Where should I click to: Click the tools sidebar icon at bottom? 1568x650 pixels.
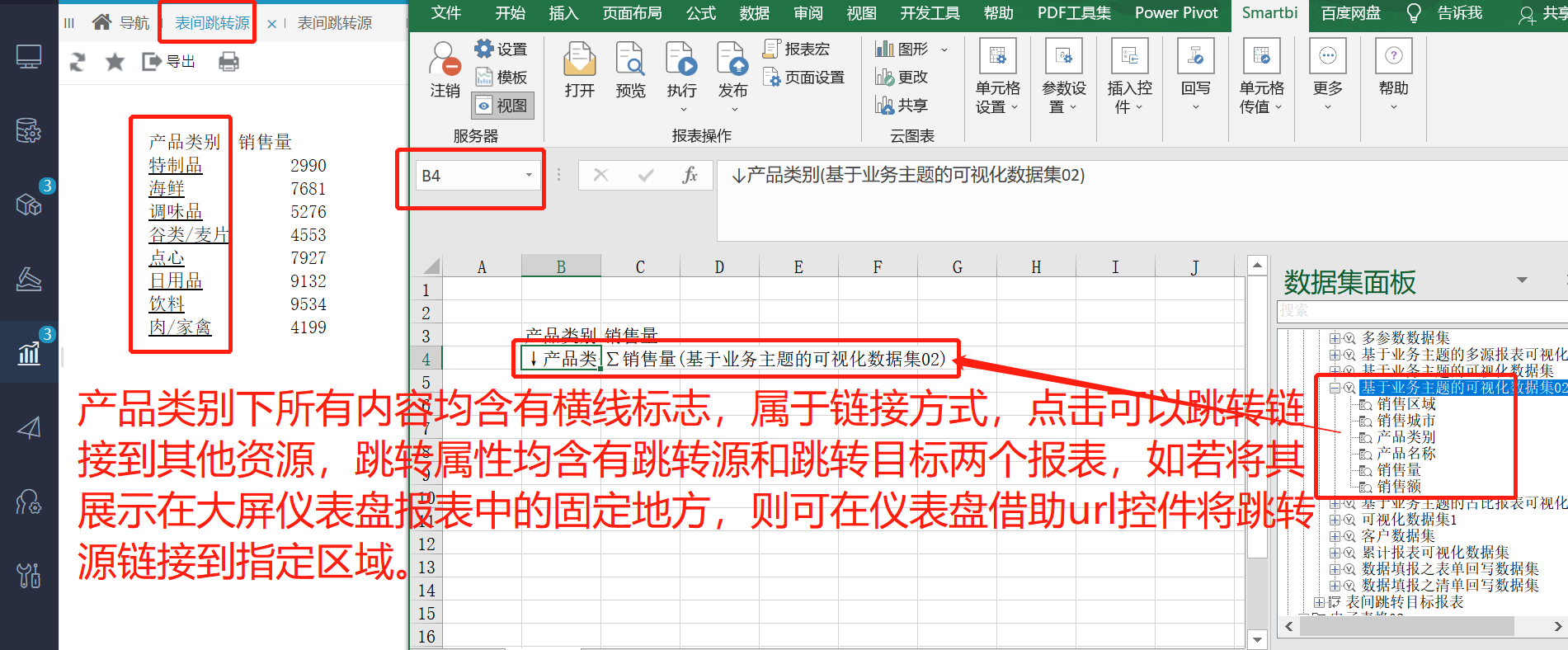pos(29,575)
